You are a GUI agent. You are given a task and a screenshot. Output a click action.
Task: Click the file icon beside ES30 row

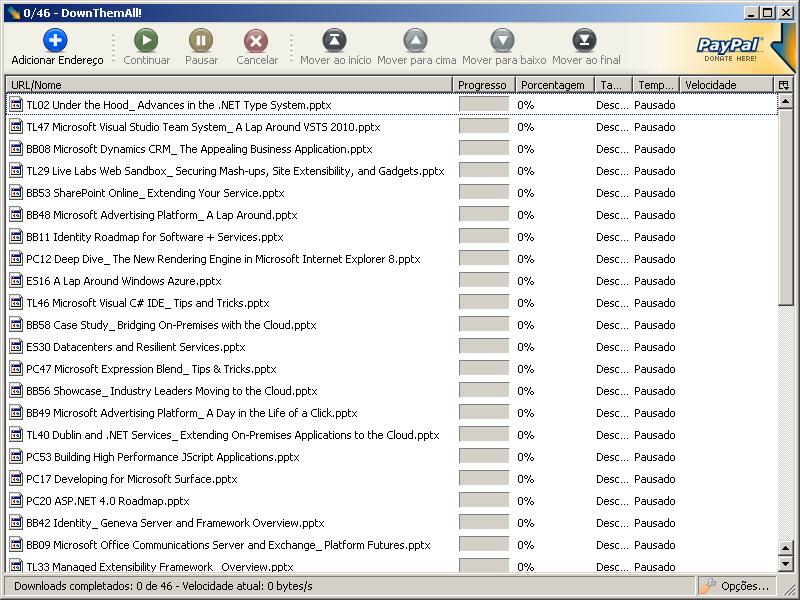[16, 346]
